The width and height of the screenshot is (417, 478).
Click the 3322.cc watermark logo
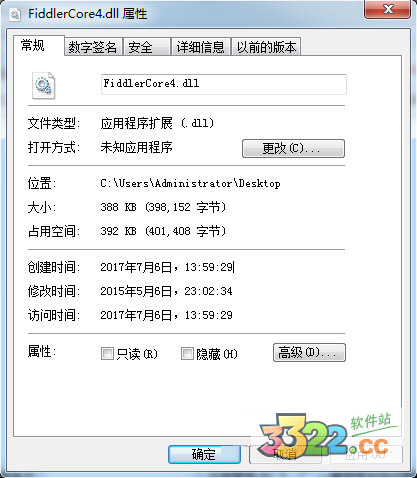(x=328, y=435)
